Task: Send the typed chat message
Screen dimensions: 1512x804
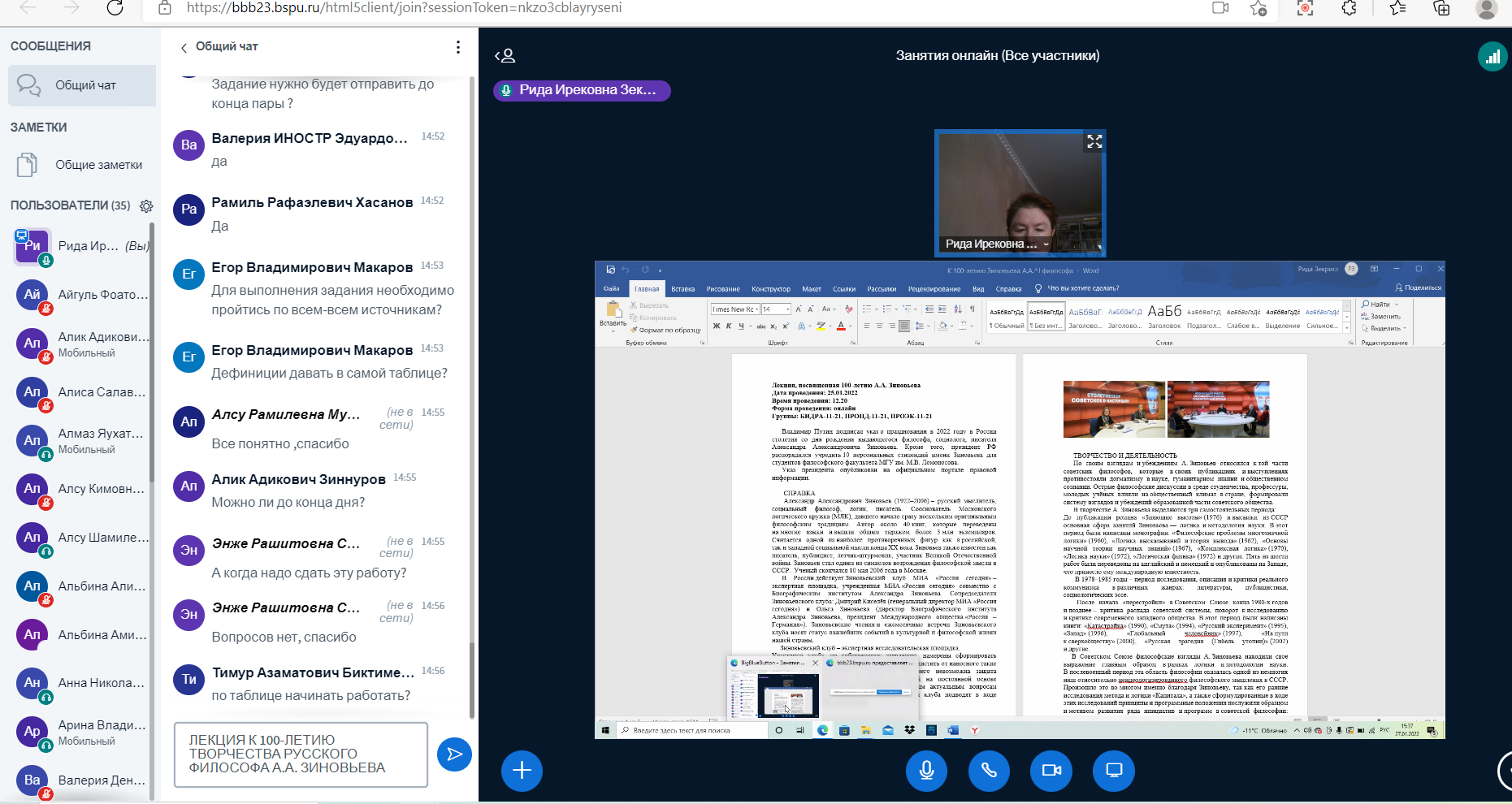Action: coord(454,754)
